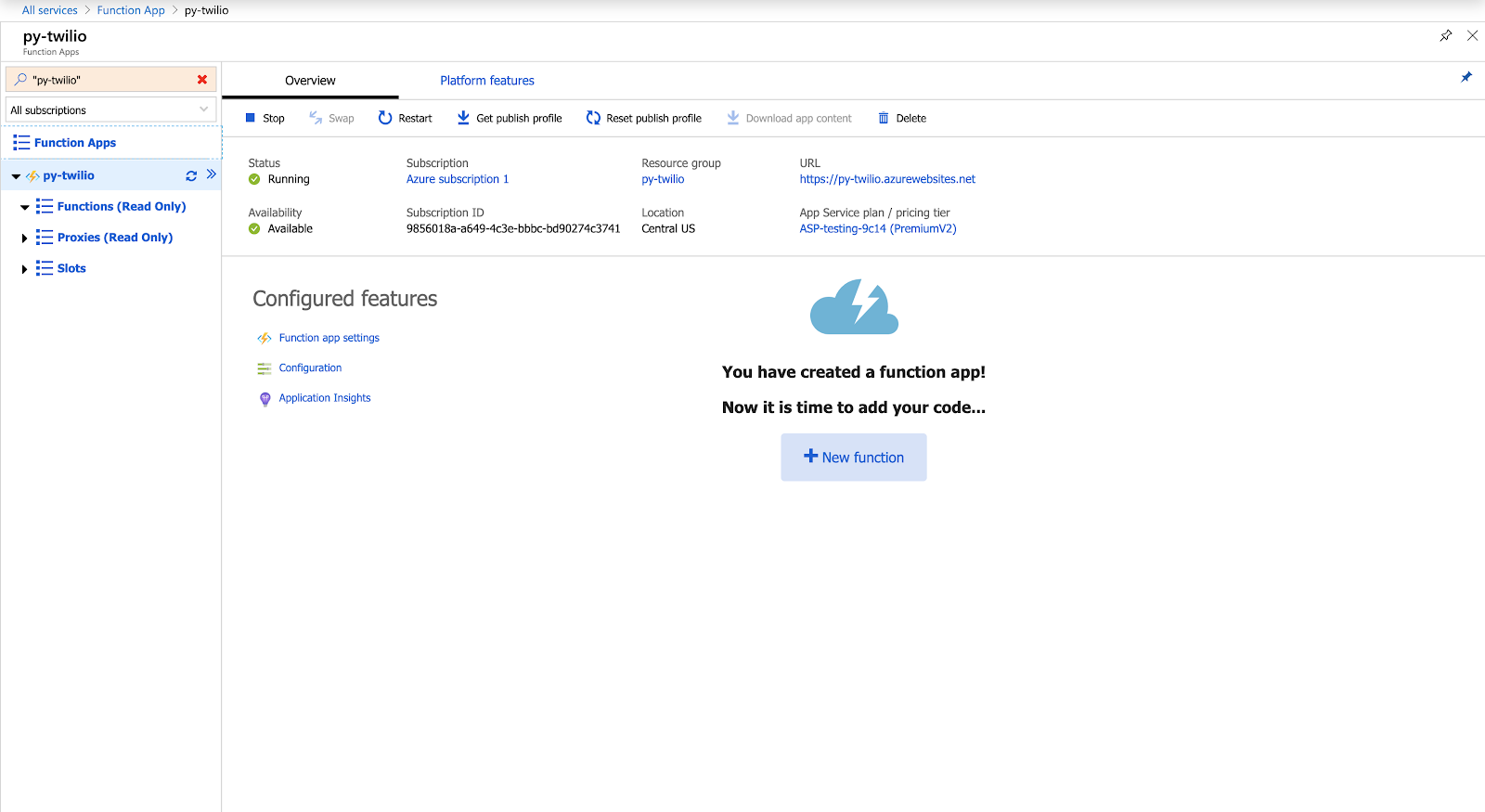Viewport: 1485px width, 812px height.
Task: Click the magnifier icon in search box
Action: pyautogui.click(x=20, y=80)
